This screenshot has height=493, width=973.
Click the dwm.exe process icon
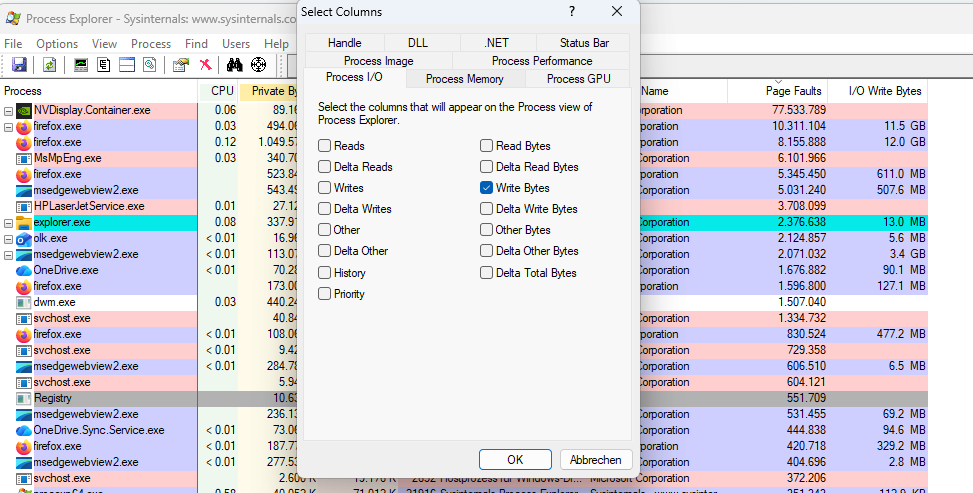coord(24,302)
